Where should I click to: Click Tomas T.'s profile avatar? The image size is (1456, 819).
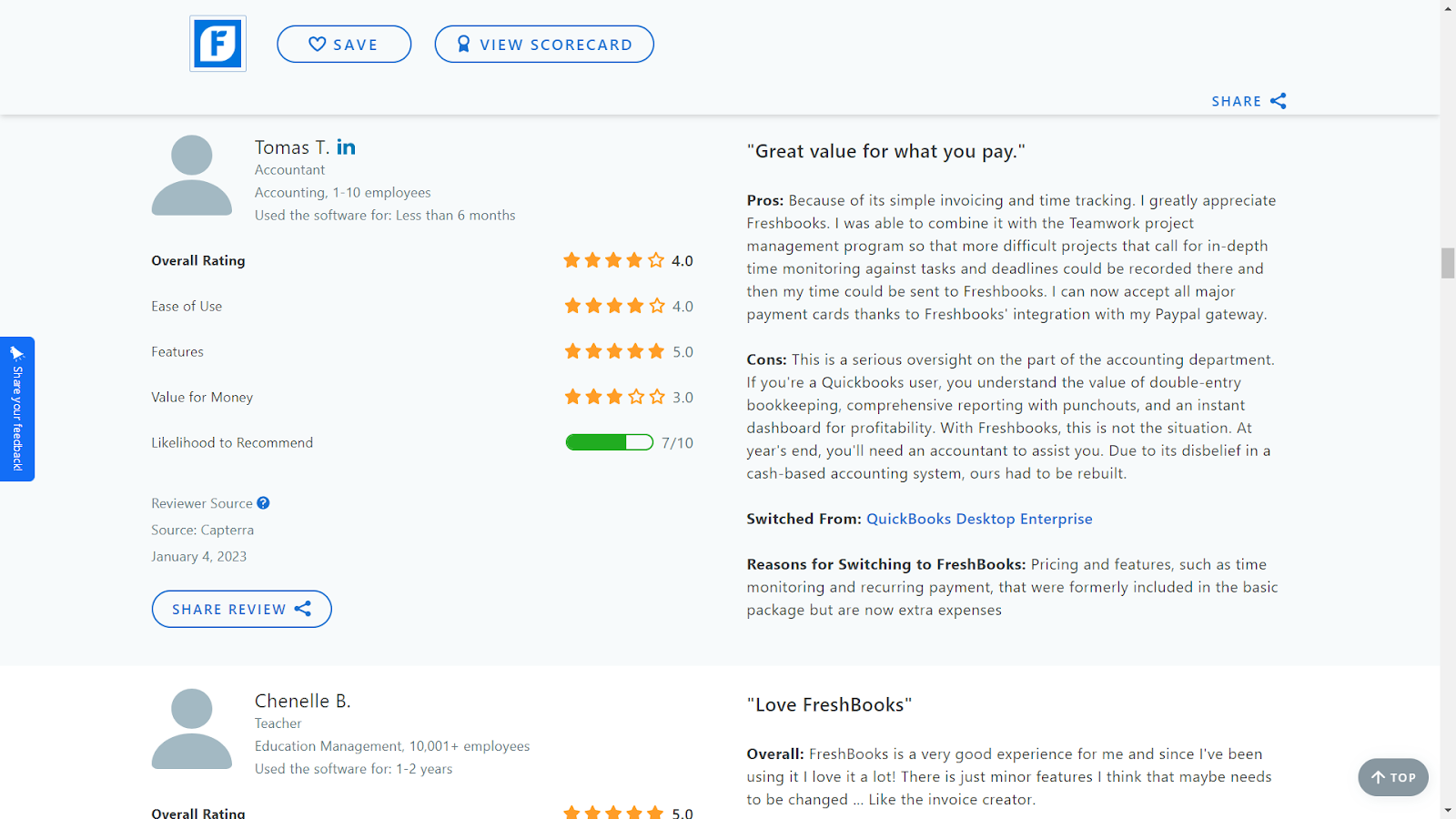(x=192, y=176)
